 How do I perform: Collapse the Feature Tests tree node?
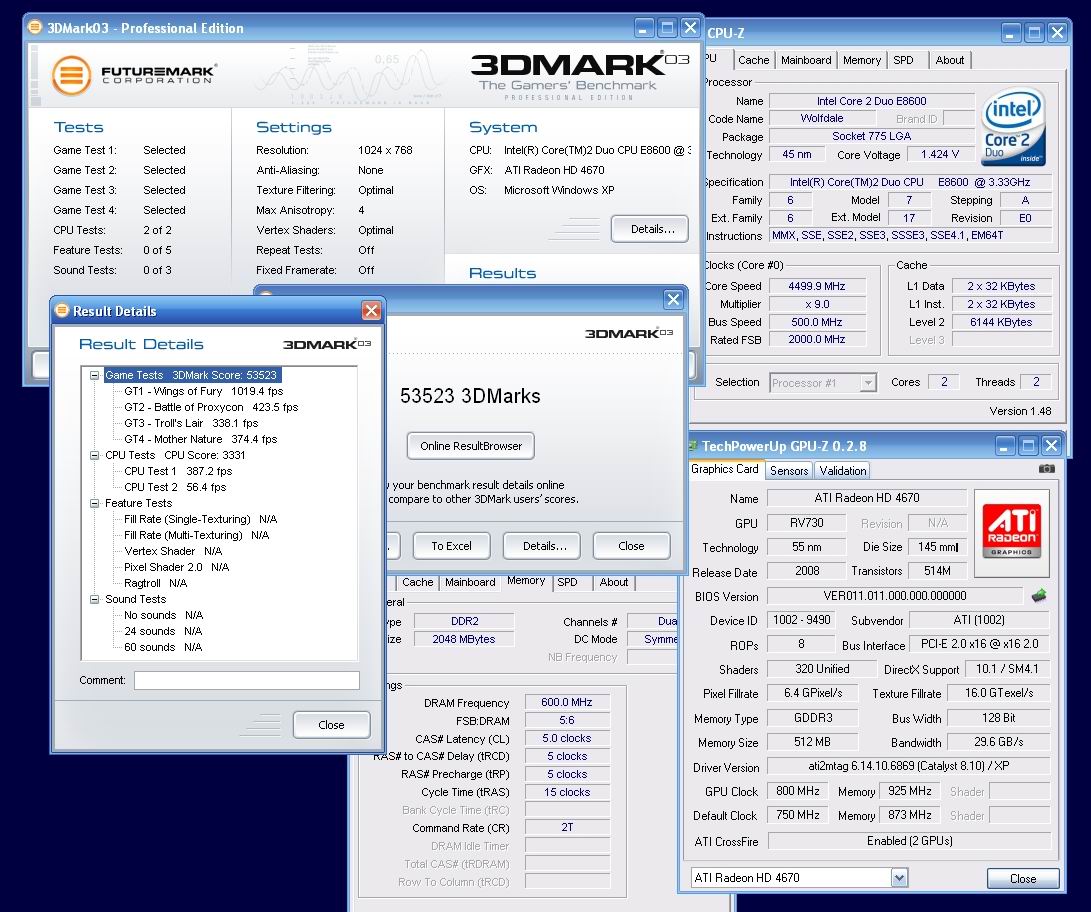pos(94,503)
